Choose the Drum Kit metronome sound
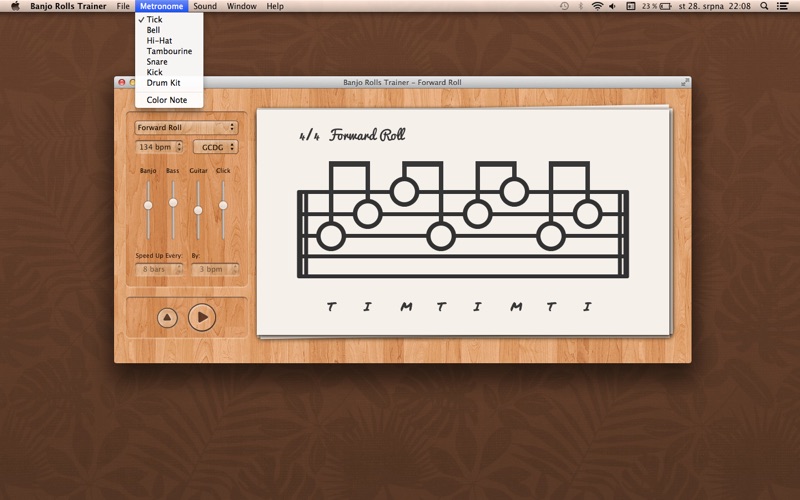Viewport: 800px width, 500px height. click(163, 83)
